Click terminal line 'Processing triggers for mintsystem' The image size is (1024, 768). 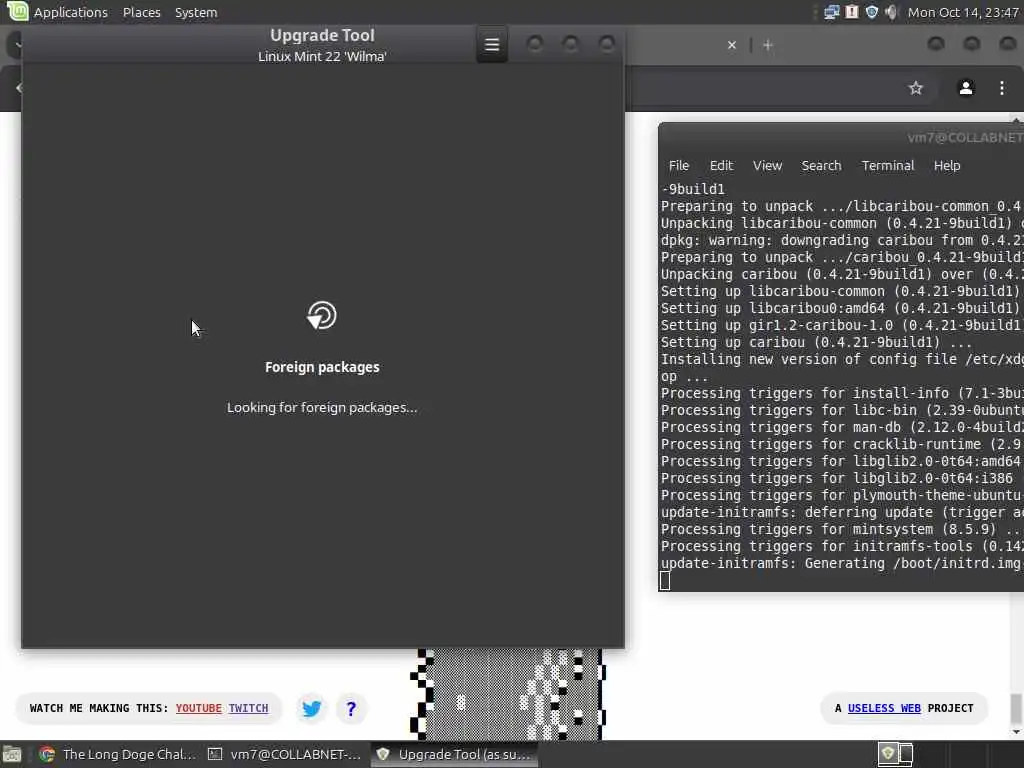coord(842,529)
